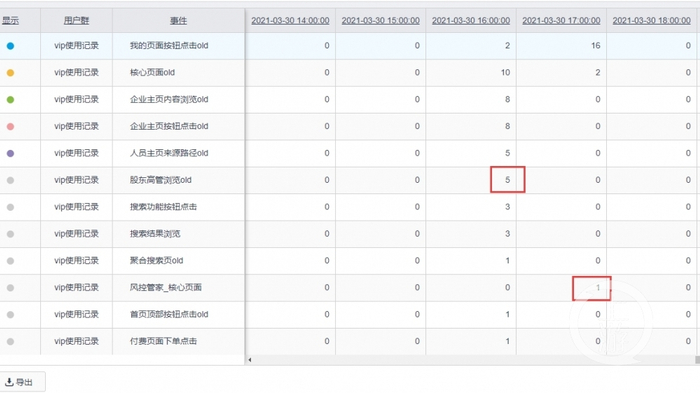
Task: Click value 8 in 企业主页内容浏览old row
Action: click(x=508, y=100)
